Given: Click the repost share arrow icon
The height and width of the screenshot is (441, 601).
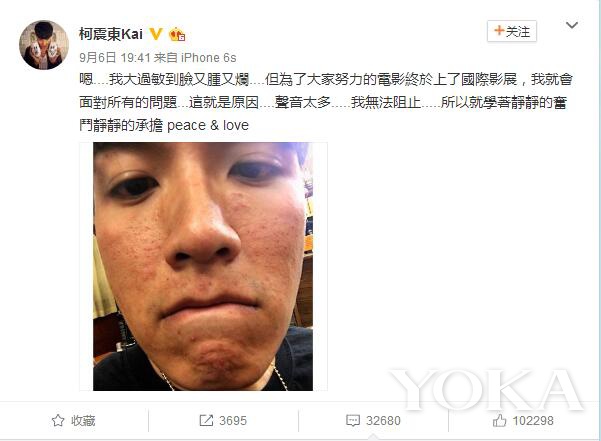Looking at the screenshot, I should (206, 420).
